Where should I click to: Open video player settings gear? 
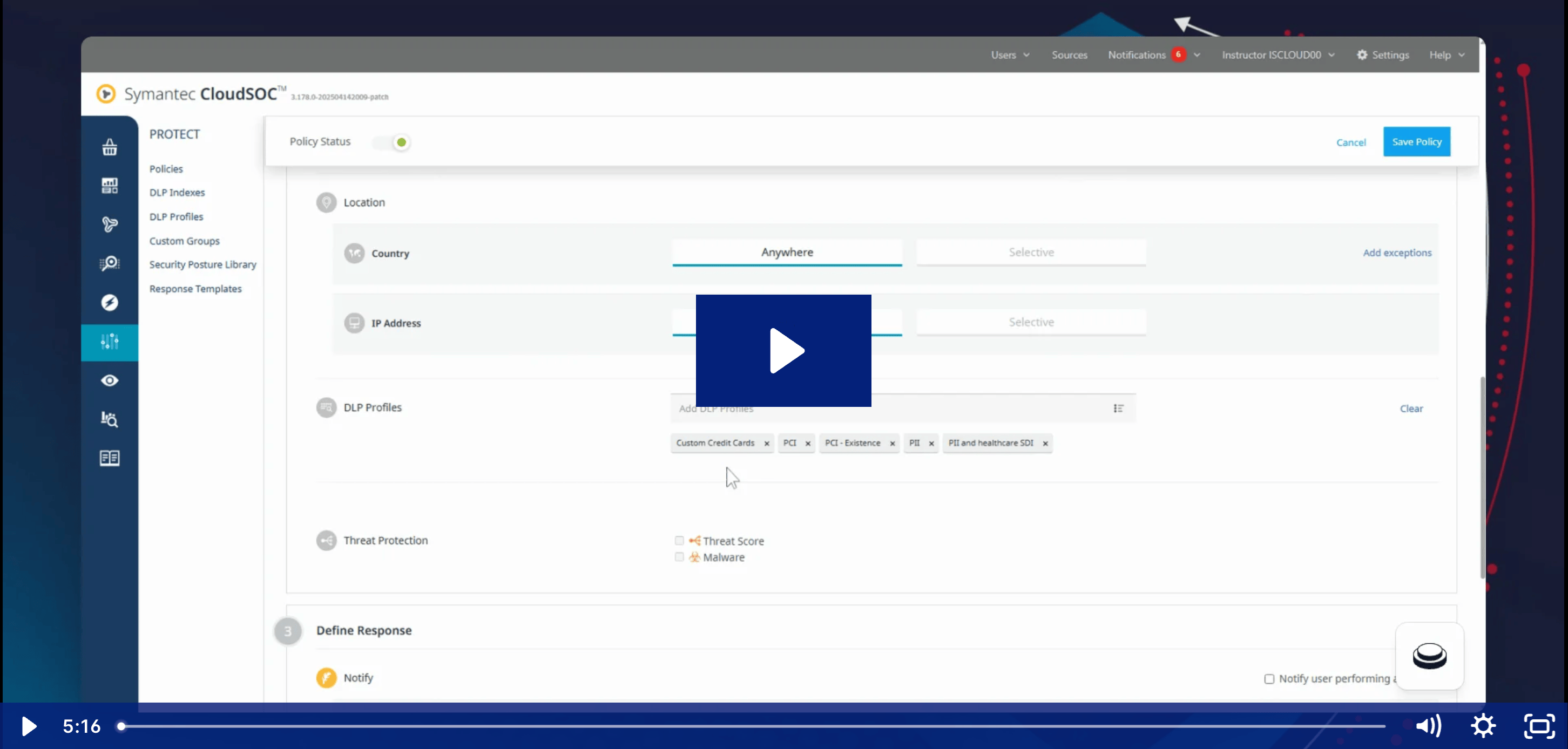[1483, 725]
